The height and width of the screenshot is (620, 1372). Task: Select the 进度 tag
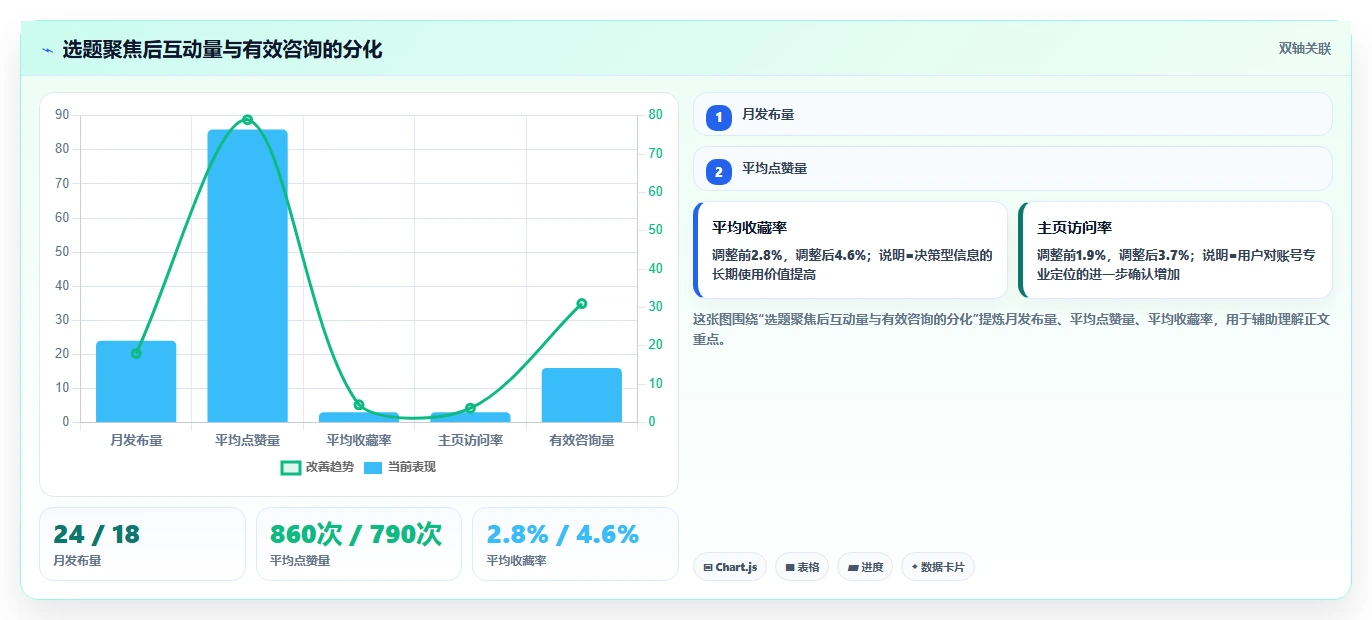865,567
